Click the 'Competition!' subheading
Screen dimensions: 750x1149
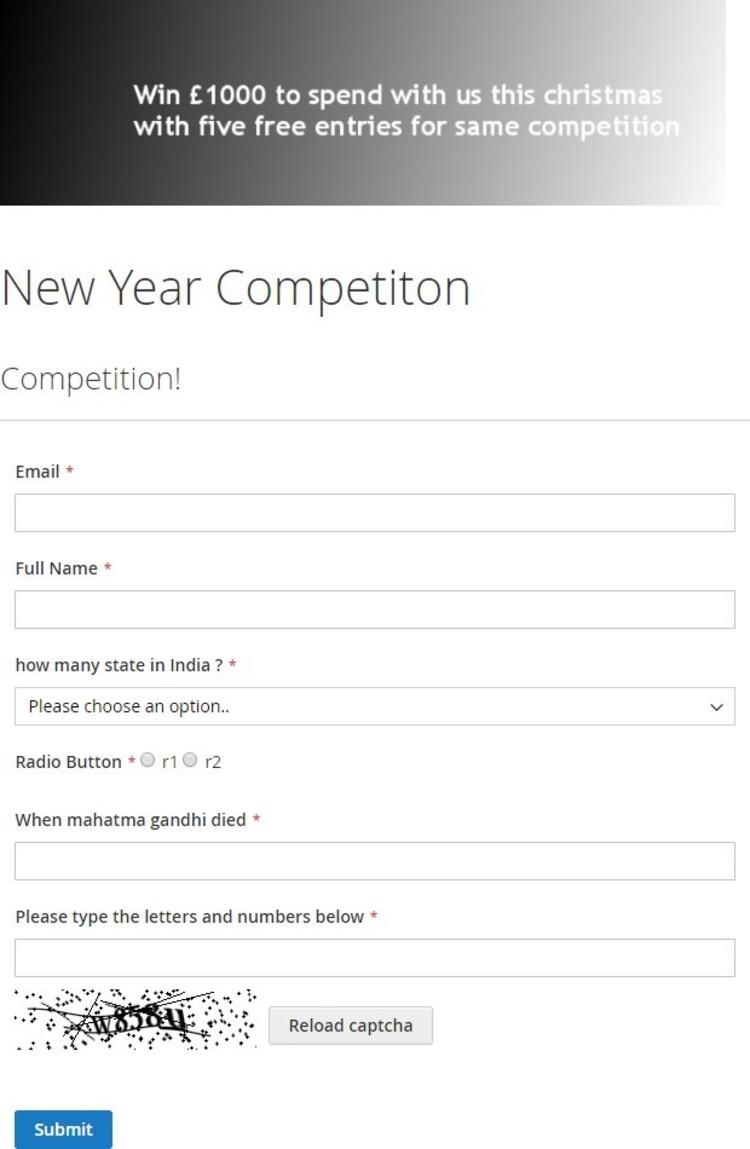point(91,379)
